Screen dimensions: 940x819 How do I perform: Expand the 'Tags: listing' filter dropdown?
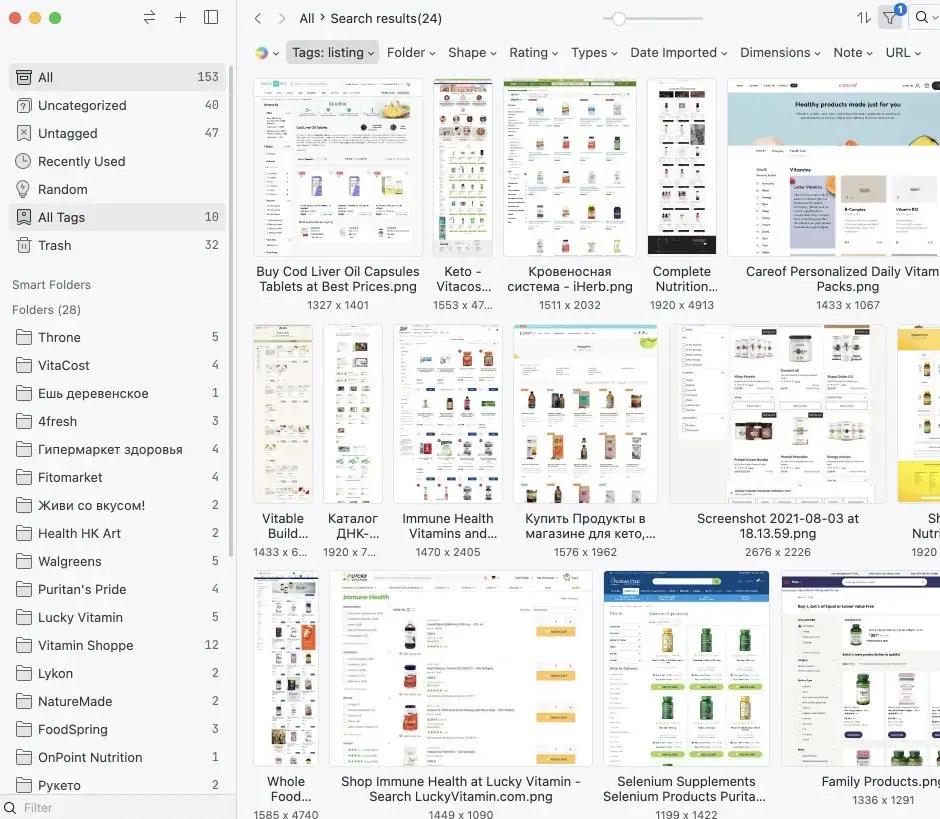point(333,53)
